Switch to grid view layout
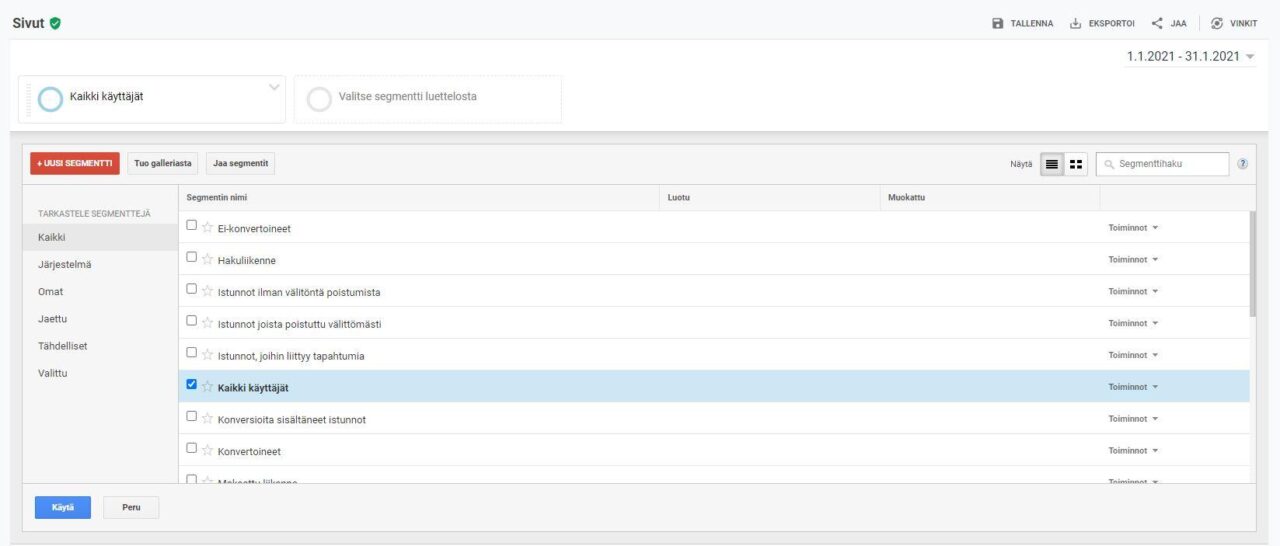 [1076, 164]
